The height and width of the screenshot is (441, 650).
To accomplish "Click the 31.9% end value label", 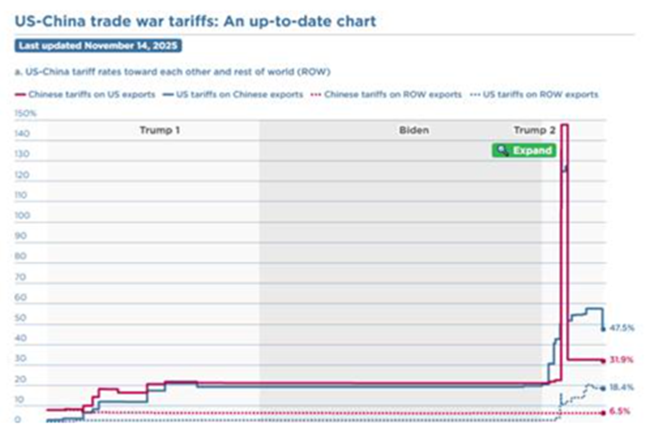I will point(622,359).
